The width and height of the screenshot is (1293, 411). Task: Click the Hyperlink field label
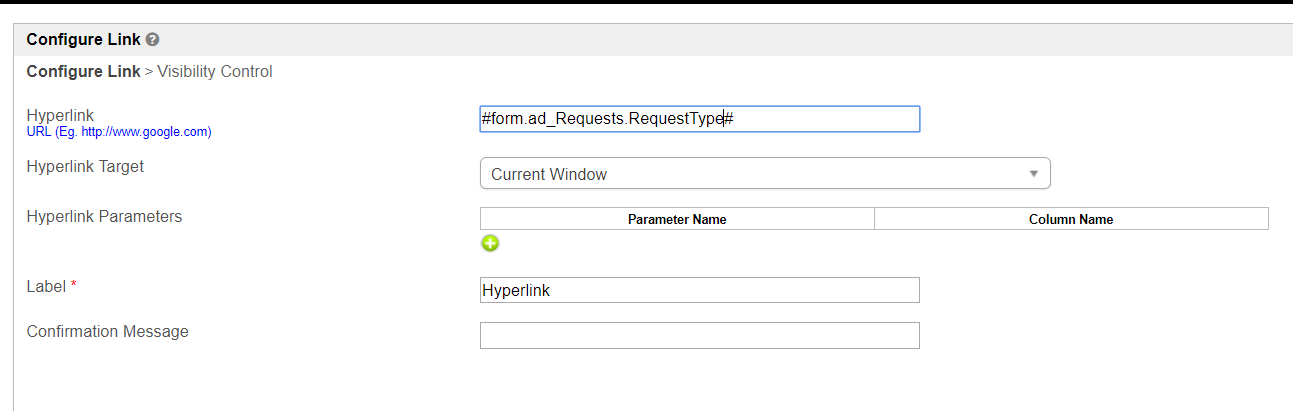(60, 115)
